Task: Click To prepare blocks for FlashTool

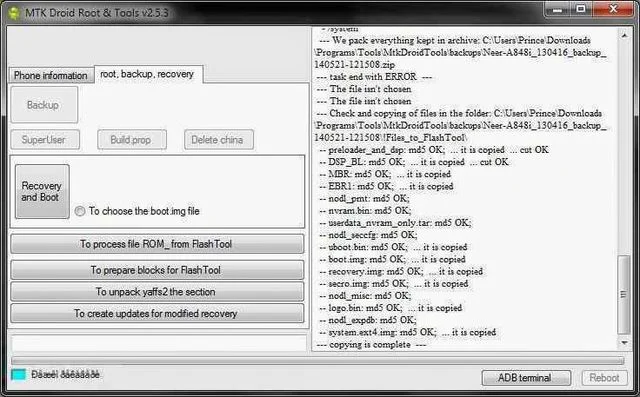Action: pos(157,270)
